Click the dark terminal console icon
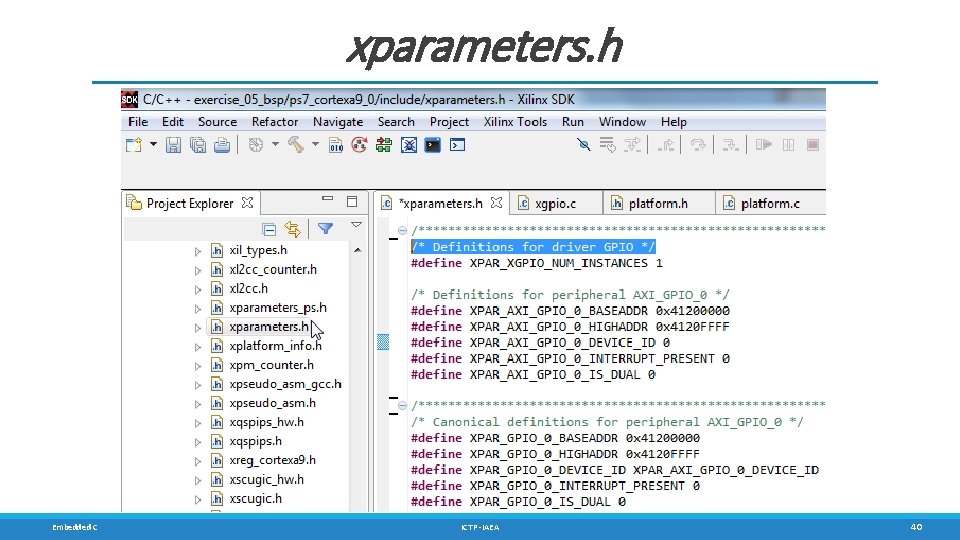 [433, 145]
